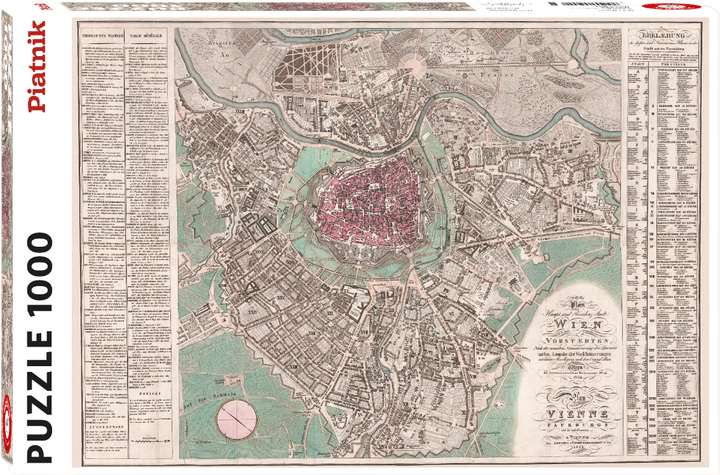Click the TABLE GÉNÉRALE column heading
This screenshot has width=720, height=475.
click(x=146, y=35)
